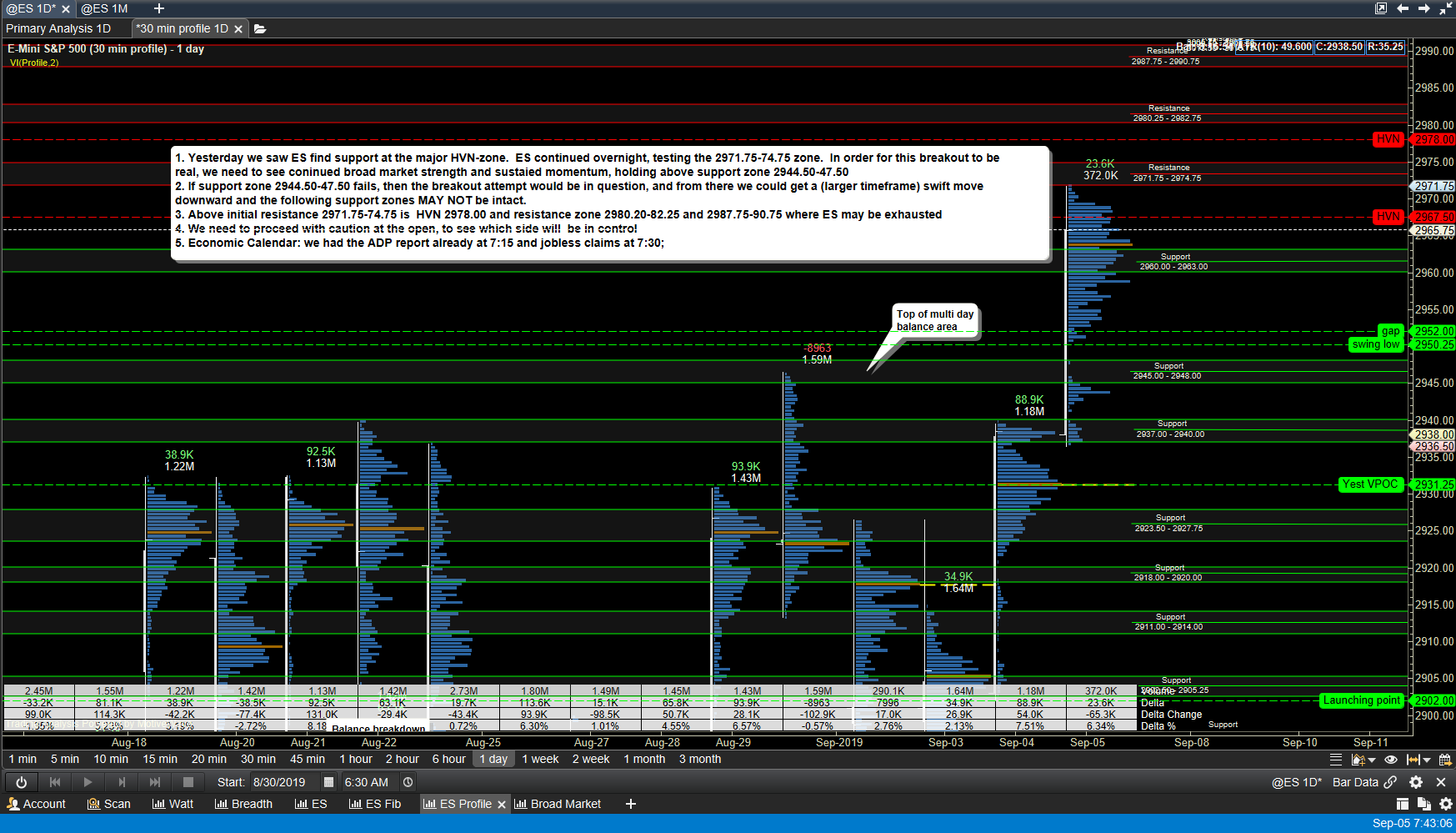Close the chart panel with X by gear
The width and height of the screenshot is (1456, 833).
tap(1441, 782)
